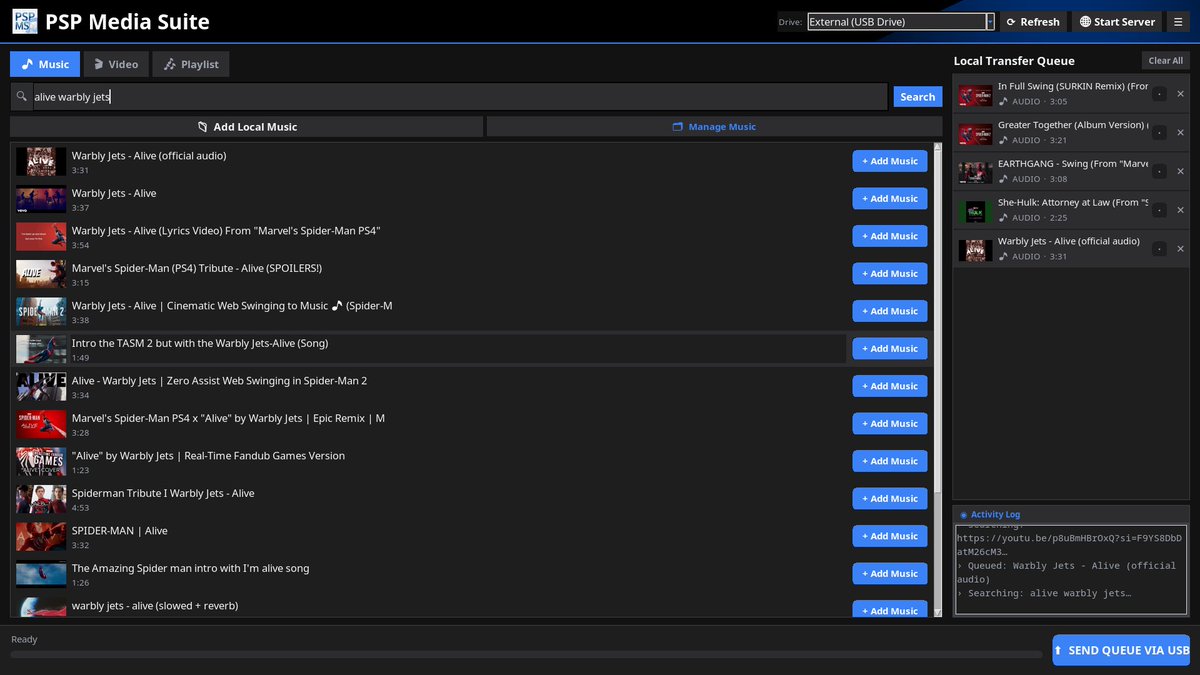This screenshot has height=675, width=1200.
Task: Add Music for Spiderman Tribute I Warbly Jets
Action: pos(889,499)
